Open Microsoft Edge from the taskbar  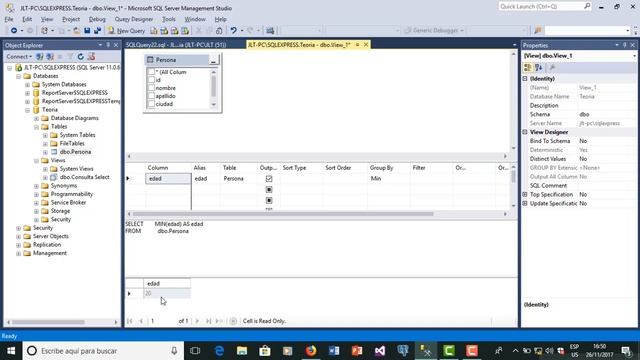tap(219, 351)
